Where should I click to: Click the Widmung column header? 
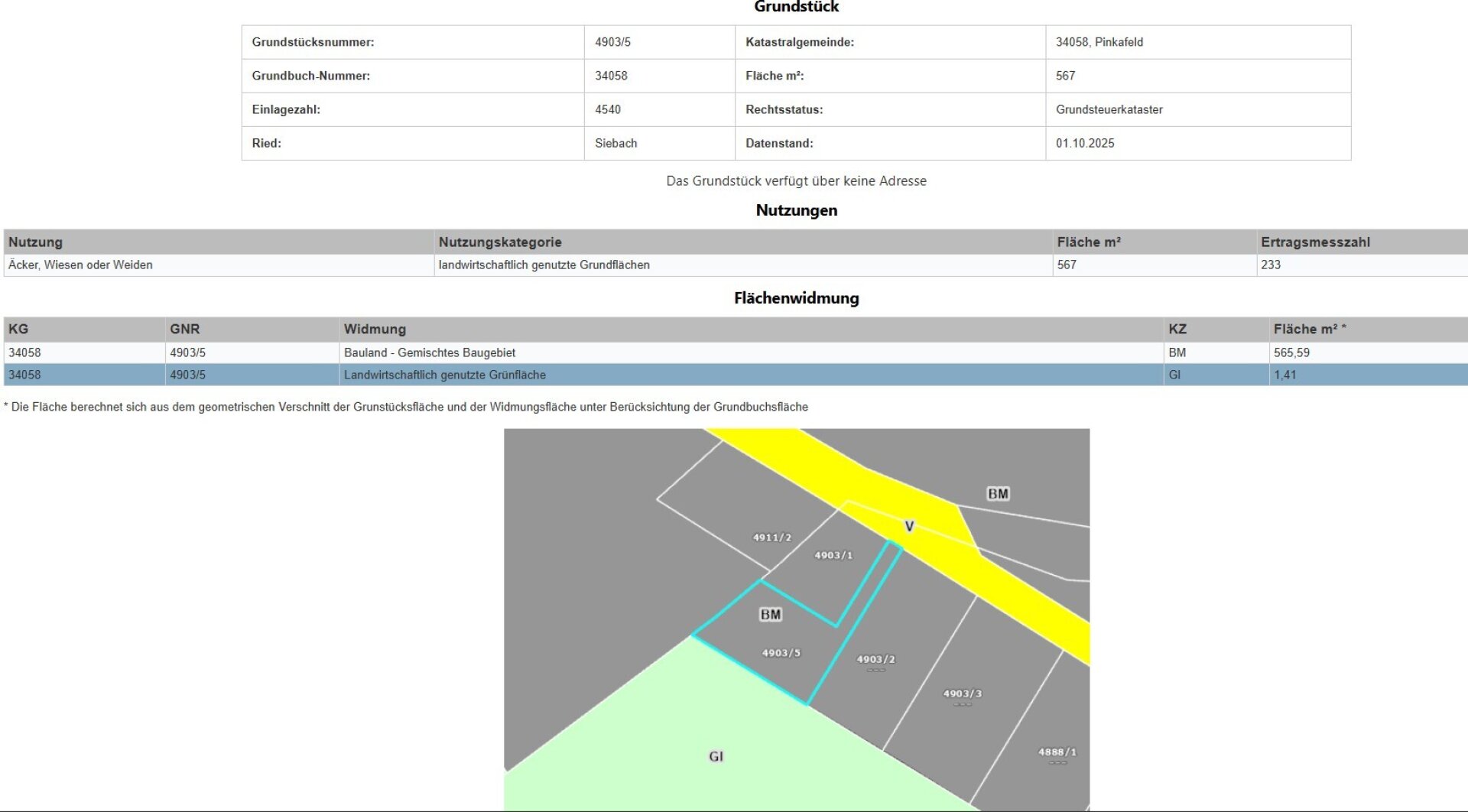[x=375, y=328]
